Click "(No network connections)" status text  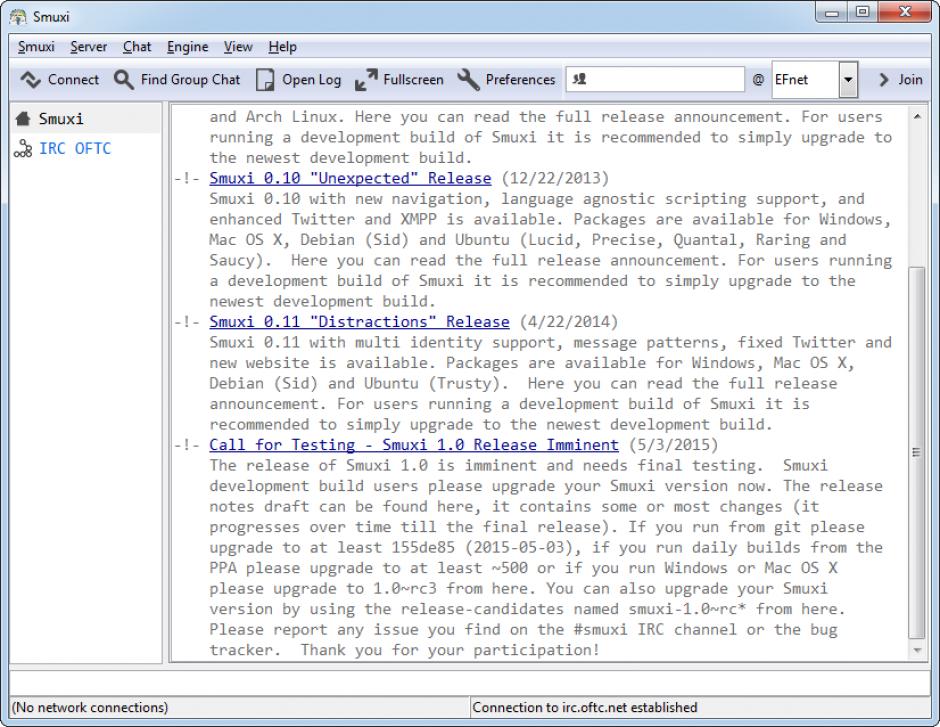[90, 708]
